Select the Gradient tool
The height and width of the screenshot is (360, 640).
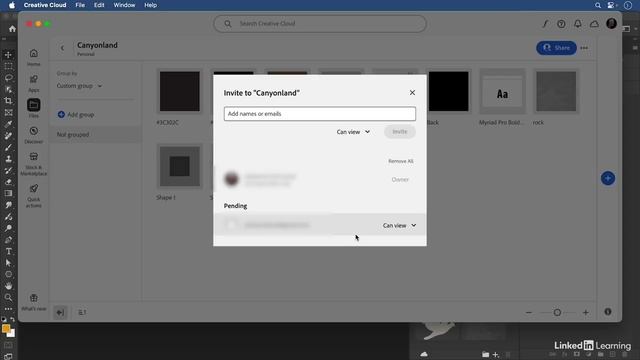click(8, 193)
